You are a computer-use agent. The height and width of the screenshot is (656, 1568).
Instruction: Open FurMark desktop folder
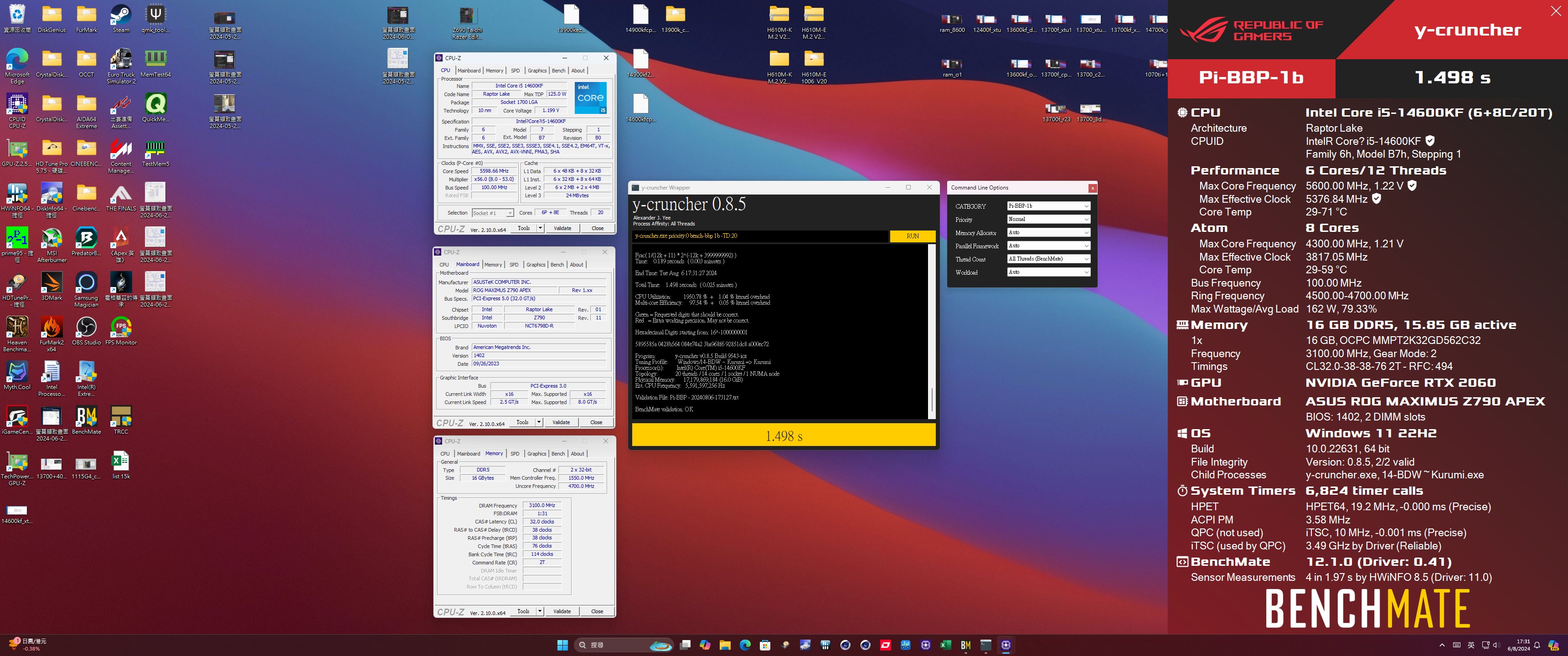(x=87, y=18)
